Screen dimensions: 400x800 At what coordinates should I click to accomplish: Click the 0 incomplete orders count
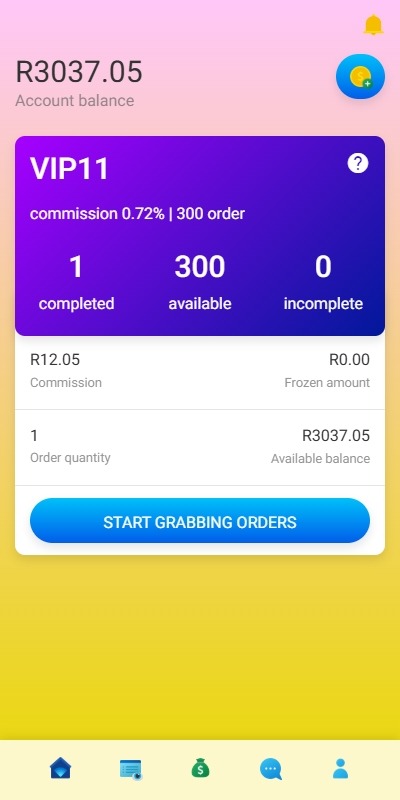(323, 267)
